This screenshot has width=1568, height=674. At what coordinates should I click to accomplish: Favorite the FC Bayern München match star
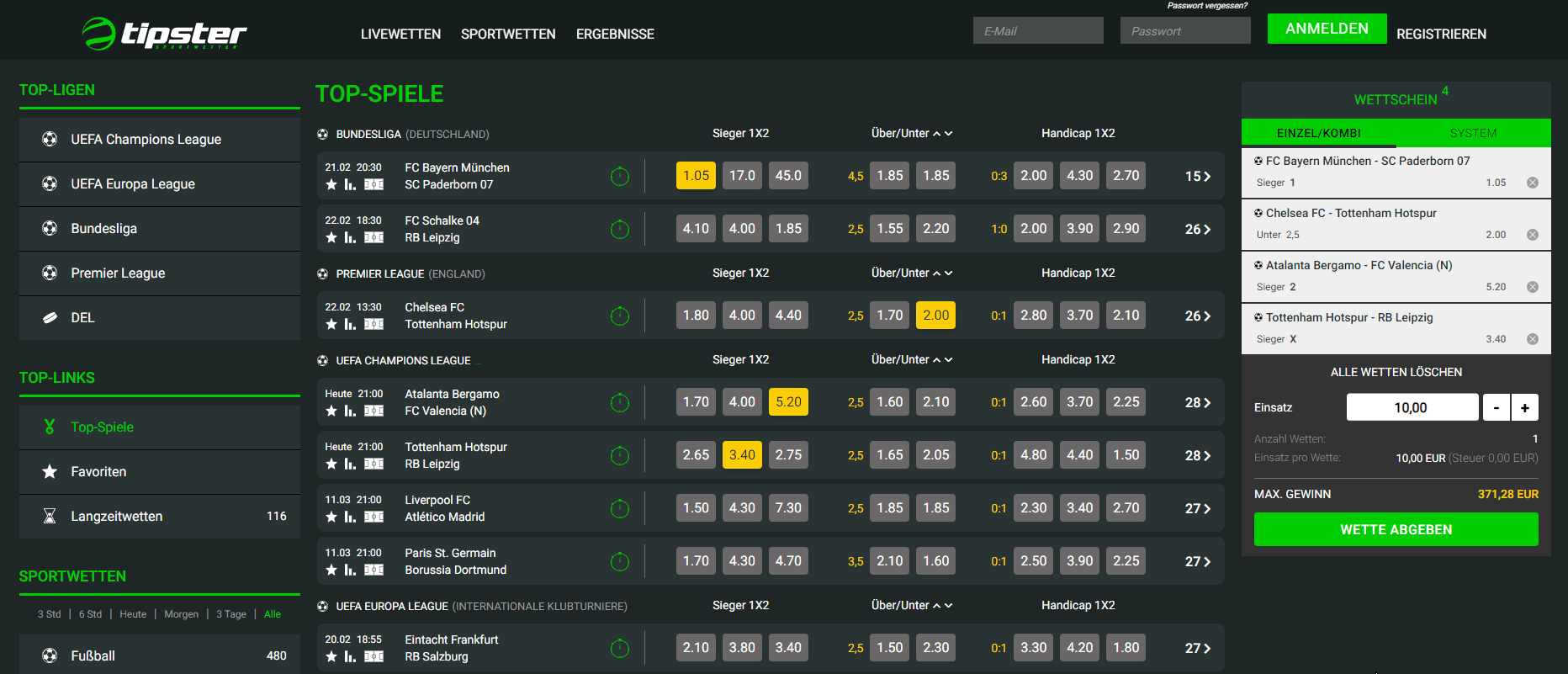coord(331,184)
